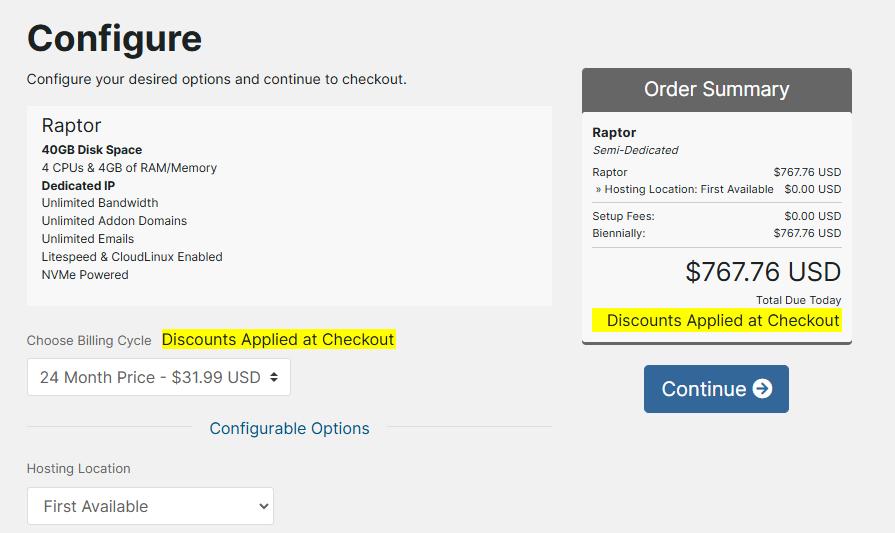The width and height of the screenshot is (895, 533).
Task: Select the Raptor title in the product box
Action: coord(71,126)
